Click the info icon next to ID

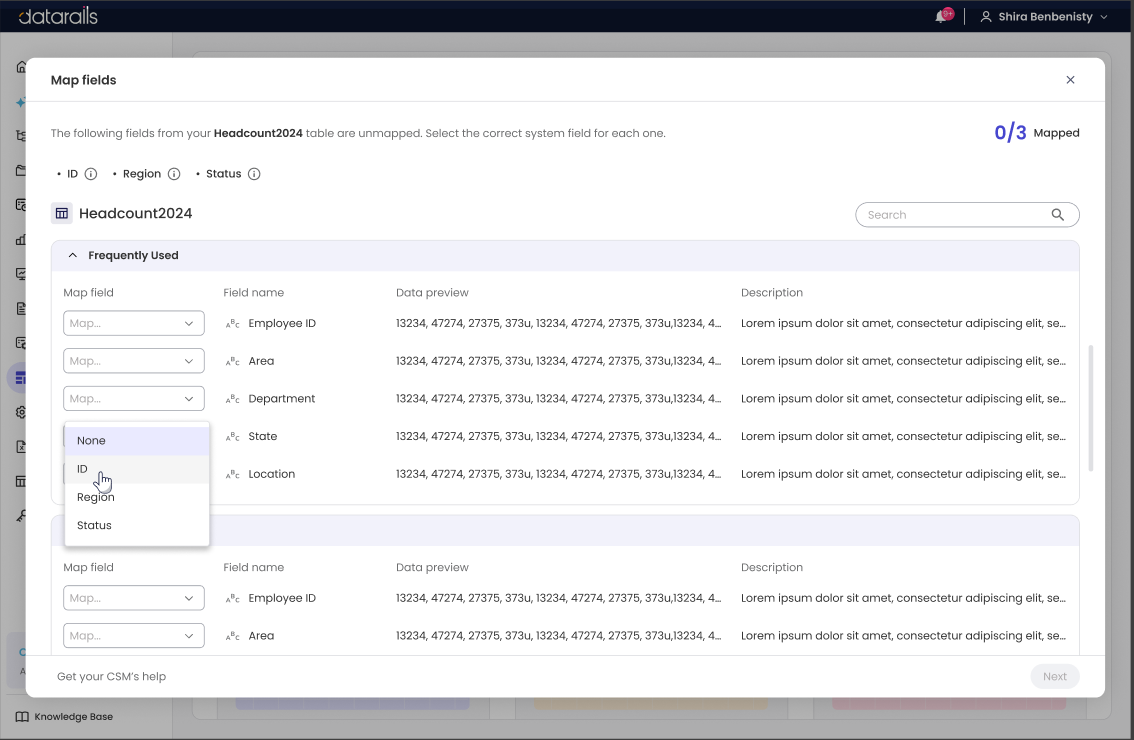91,173
